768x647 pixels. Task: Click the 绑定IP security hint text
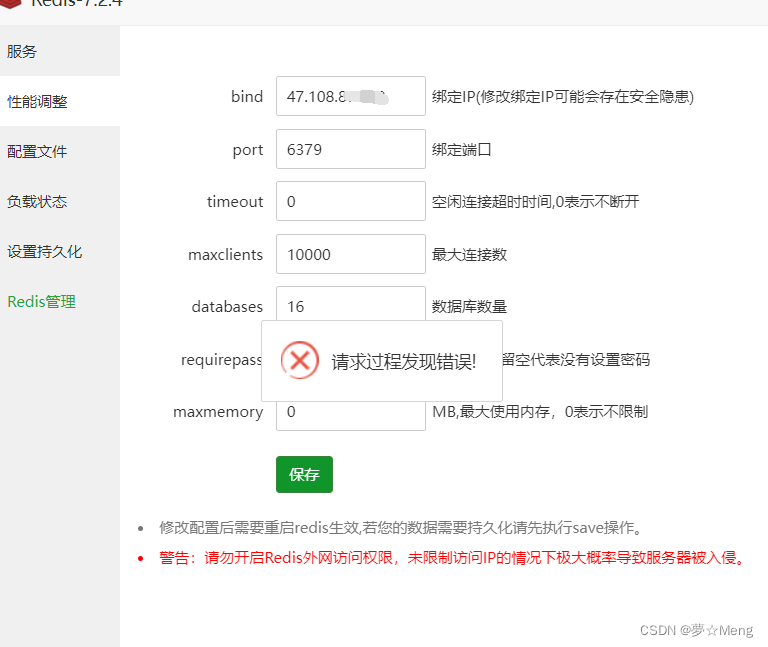563,96
